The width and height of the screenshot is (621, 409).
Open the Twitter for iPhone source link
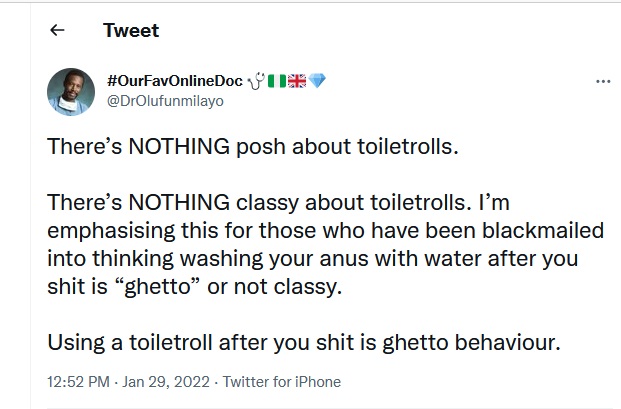[281, 382]
